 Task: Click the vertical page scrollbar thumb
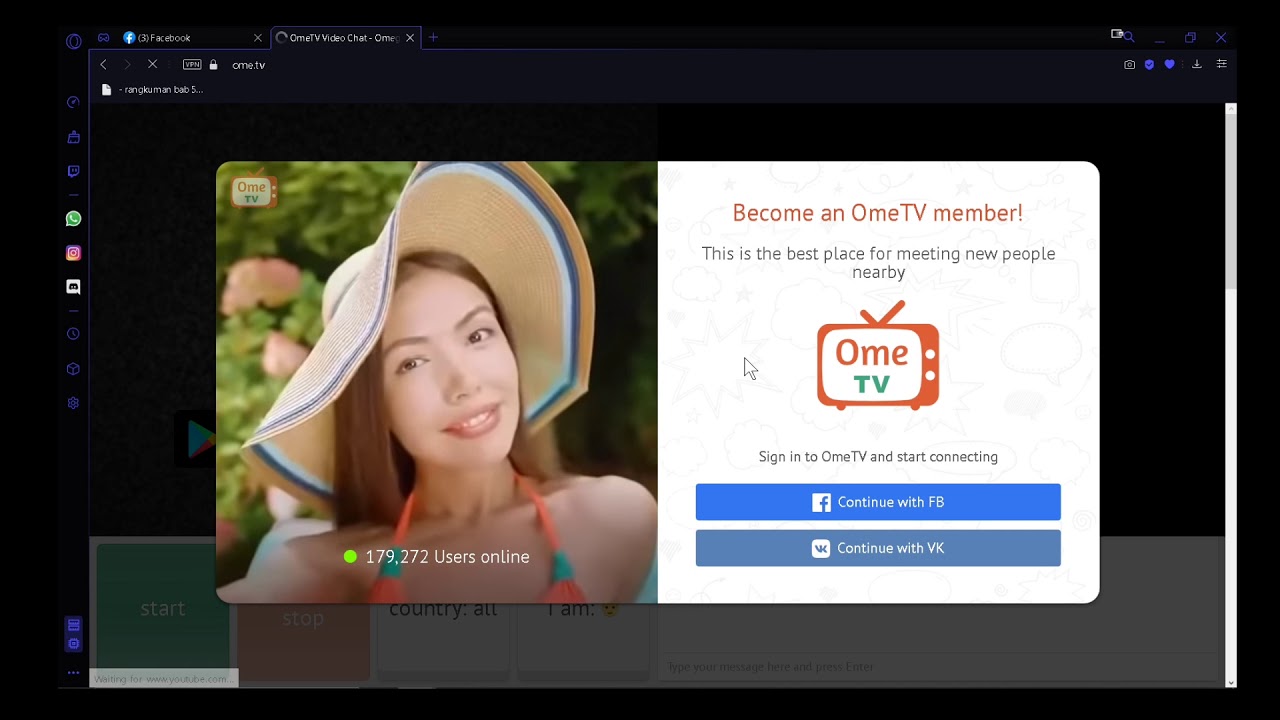coord(1231,202)
